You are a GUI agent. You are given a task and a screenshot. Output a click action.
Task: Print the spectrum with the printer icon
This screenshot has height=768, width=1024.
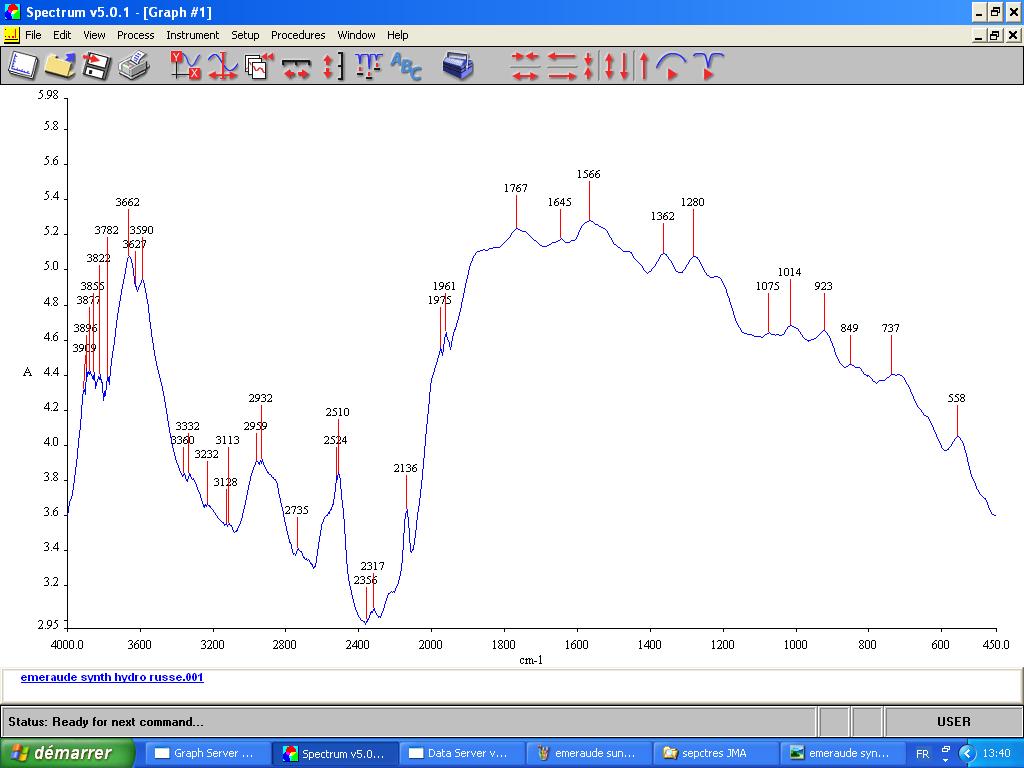pos(133,66)
